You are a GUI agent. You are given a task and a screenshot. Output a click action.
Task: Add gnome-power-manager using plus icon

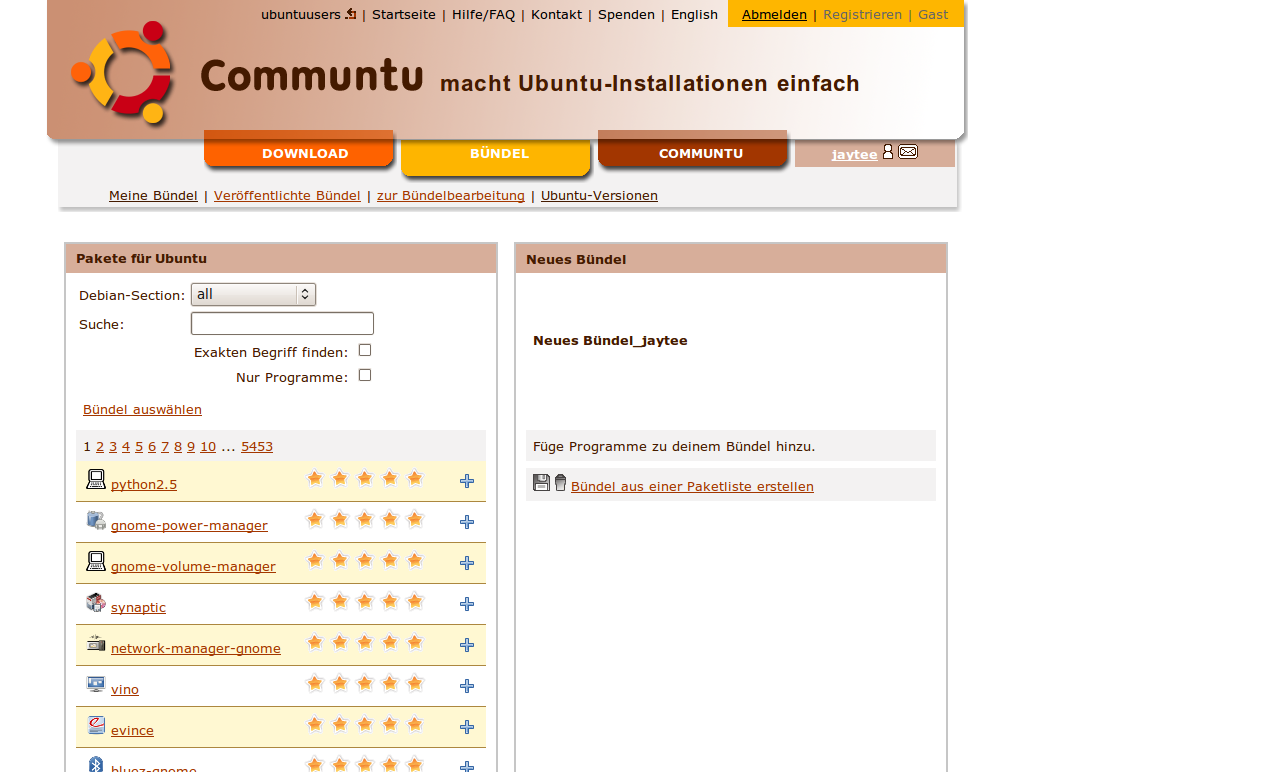[467, 522]
